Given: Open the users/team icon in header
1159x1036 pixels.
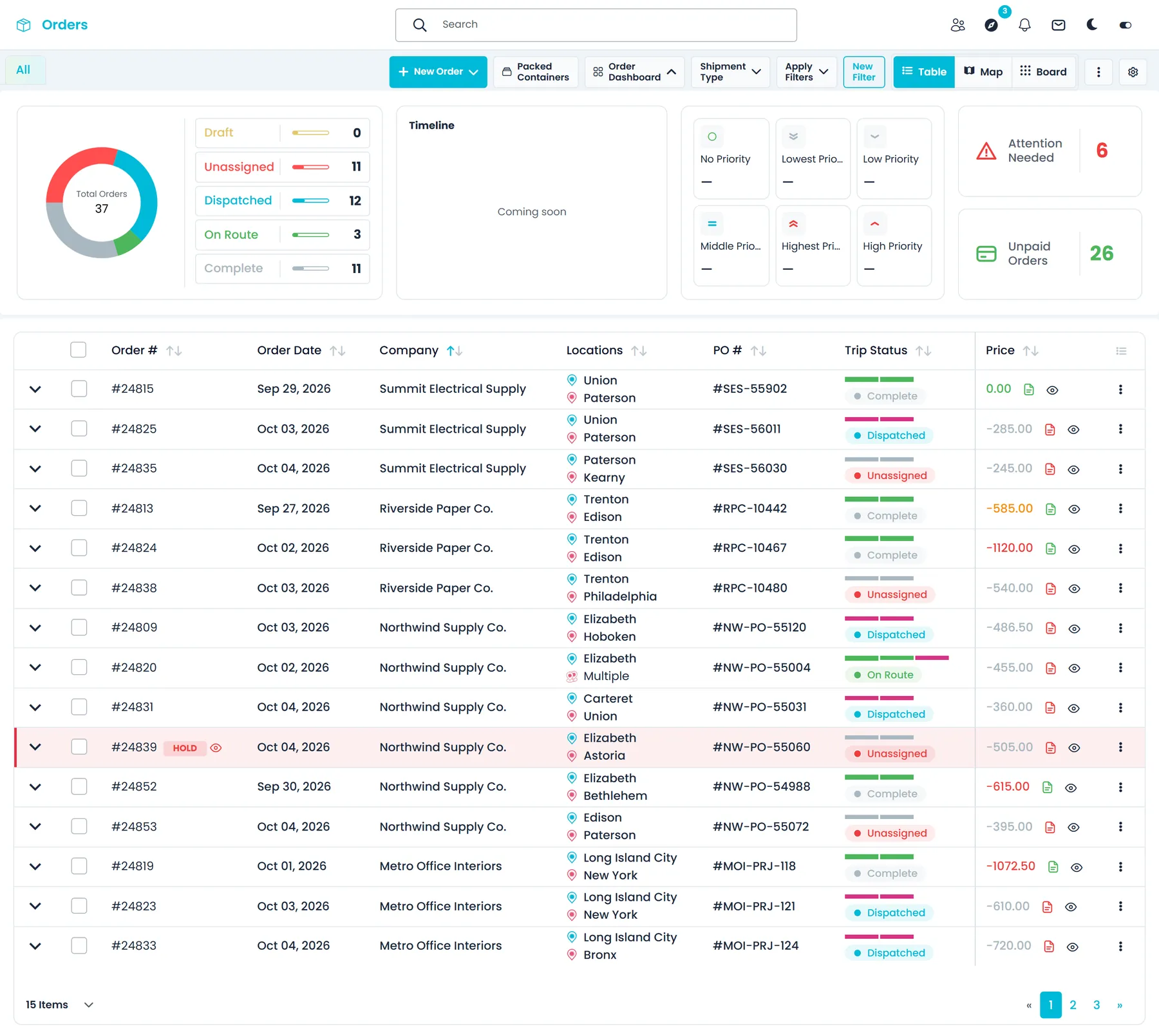Looking at the screenshot, I should (x=957, y=25).
